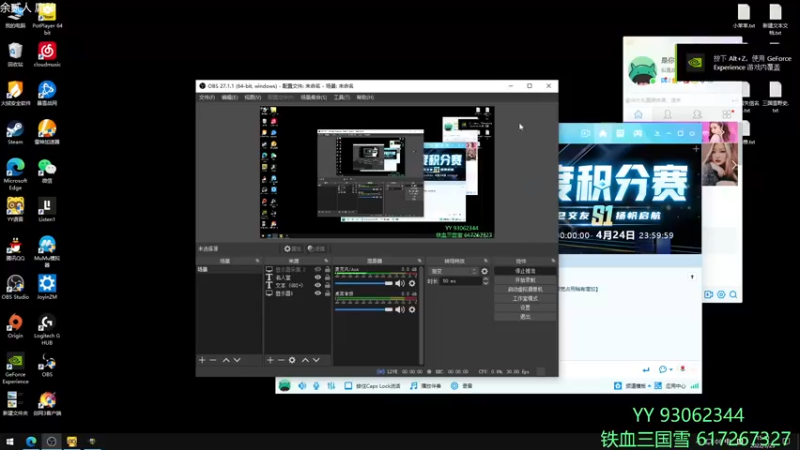Toggle lock of Display Capture 2 source
The height and width of the screenshot is (450, 800).
click(x=328, y=269)
